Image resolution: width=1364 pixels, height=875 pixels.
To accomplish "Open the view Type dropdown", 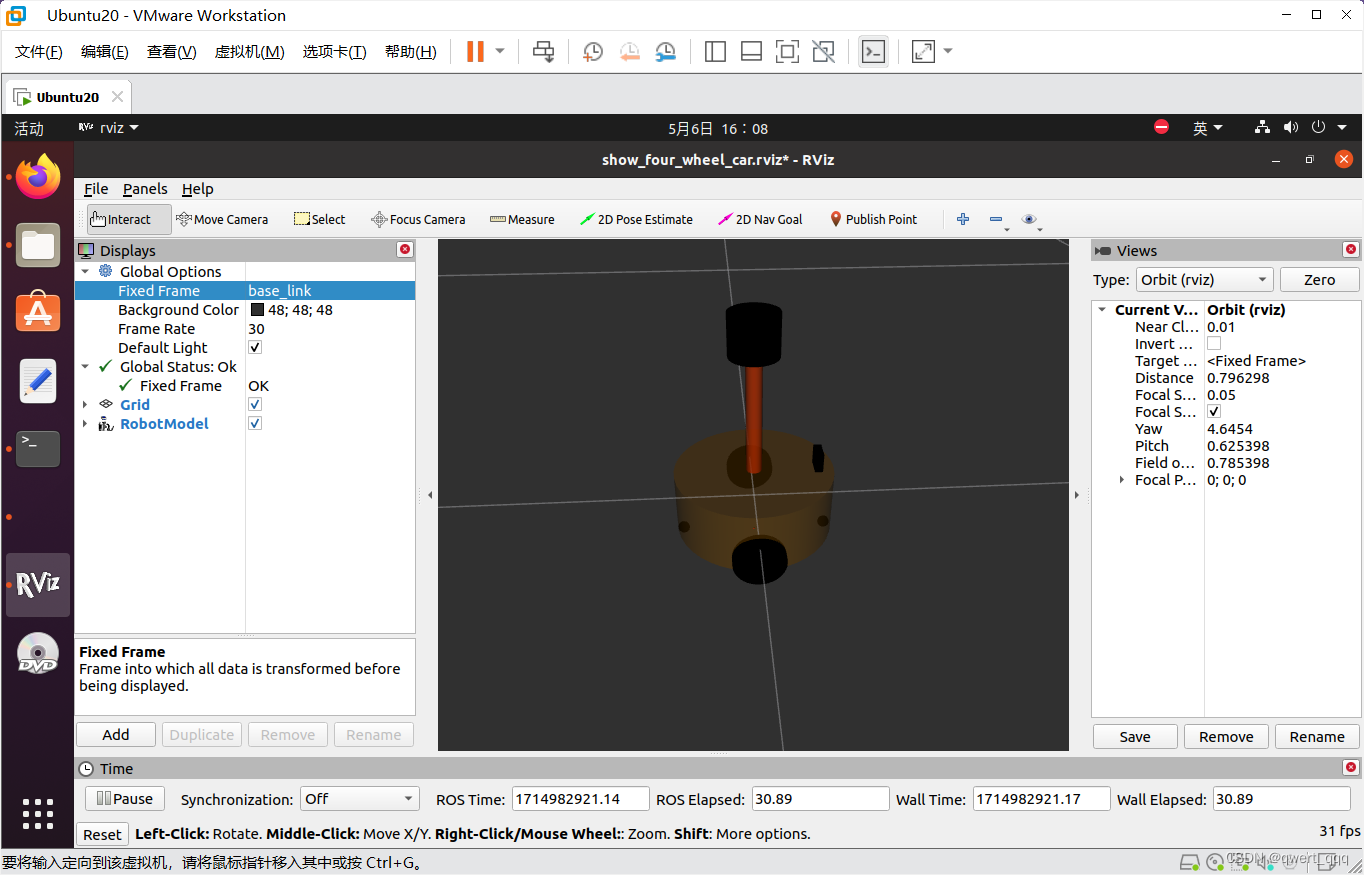I will tap(1204, 280).
